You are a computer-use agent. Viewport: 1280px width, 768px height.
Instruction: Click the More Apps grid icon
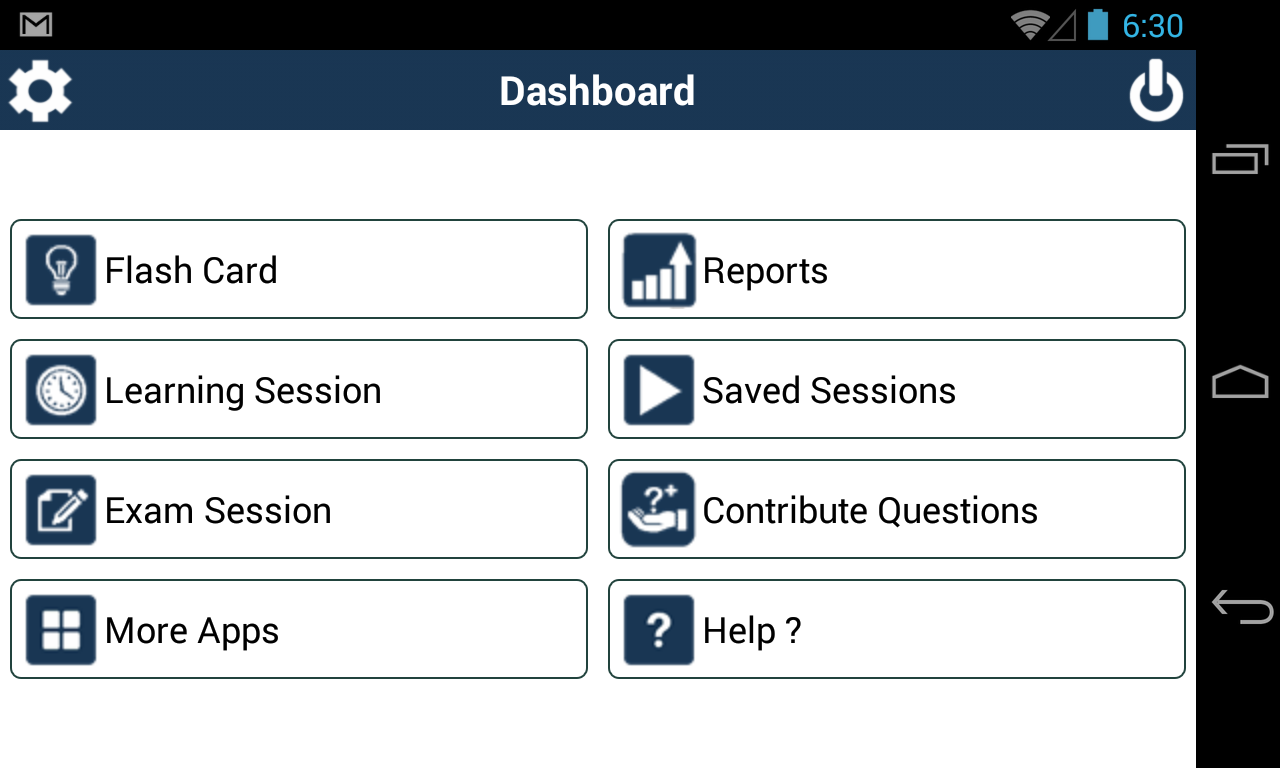coord(61,630)
